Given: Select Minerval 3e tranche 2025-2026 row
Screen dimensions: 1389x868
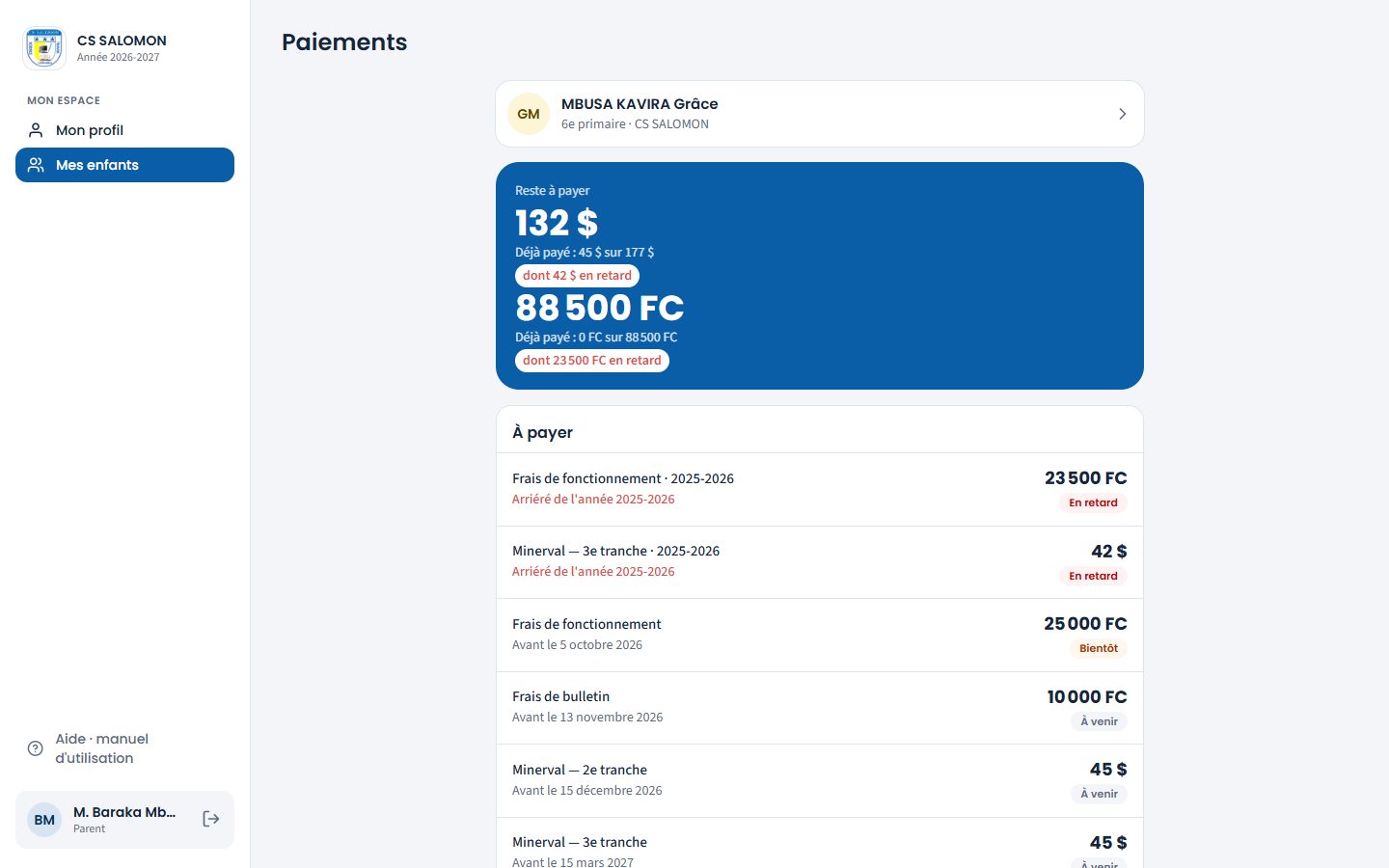Looking at the screenshot, I should [820, 562].
